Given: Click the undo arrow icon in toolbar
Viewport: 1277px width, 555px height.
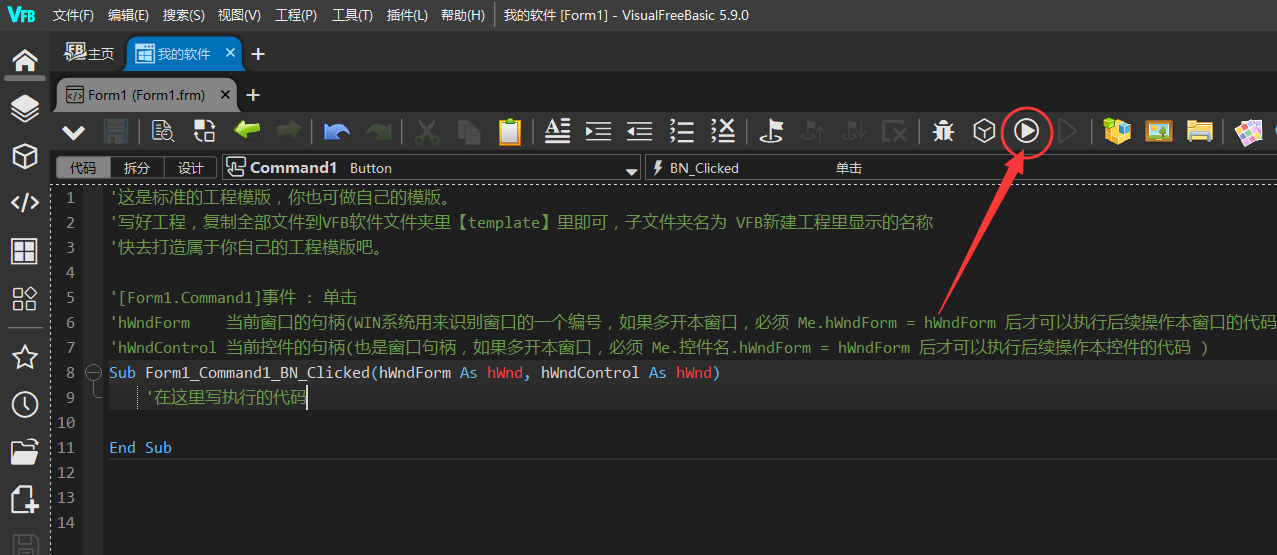Looking at the screenshot, I should 337,131.
